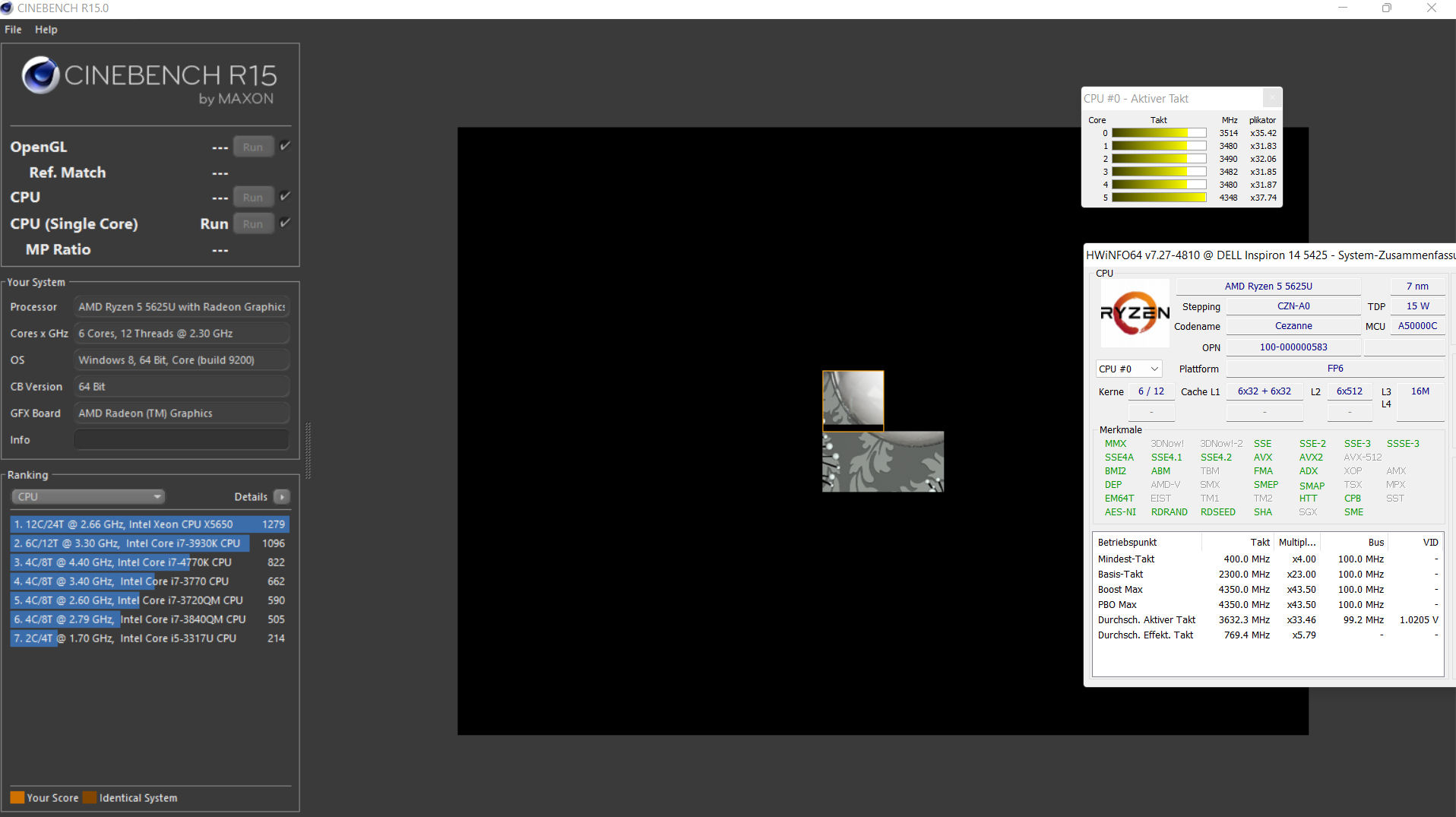Open the Ranking CPU dropdown
This screenshot has height=817, width=1456.
(x=88, y=497)
